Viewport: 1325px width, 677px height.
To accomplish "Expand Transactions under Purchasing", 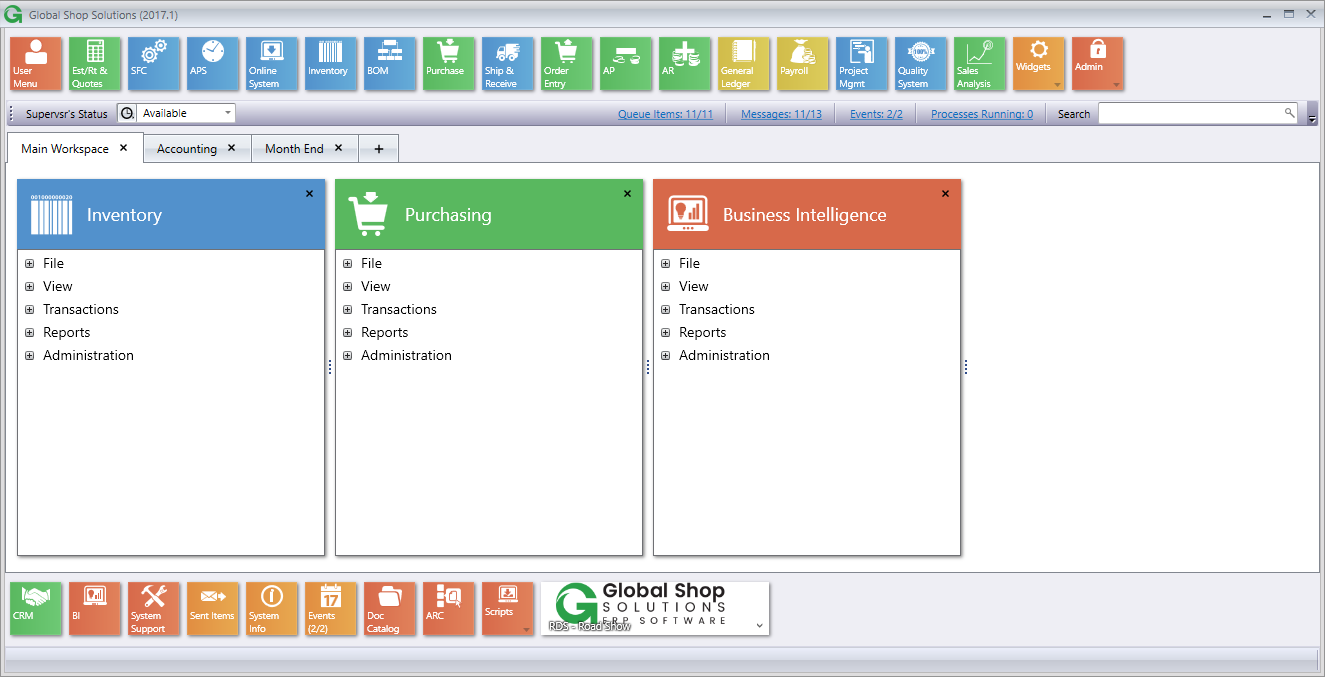I will 345,309.
